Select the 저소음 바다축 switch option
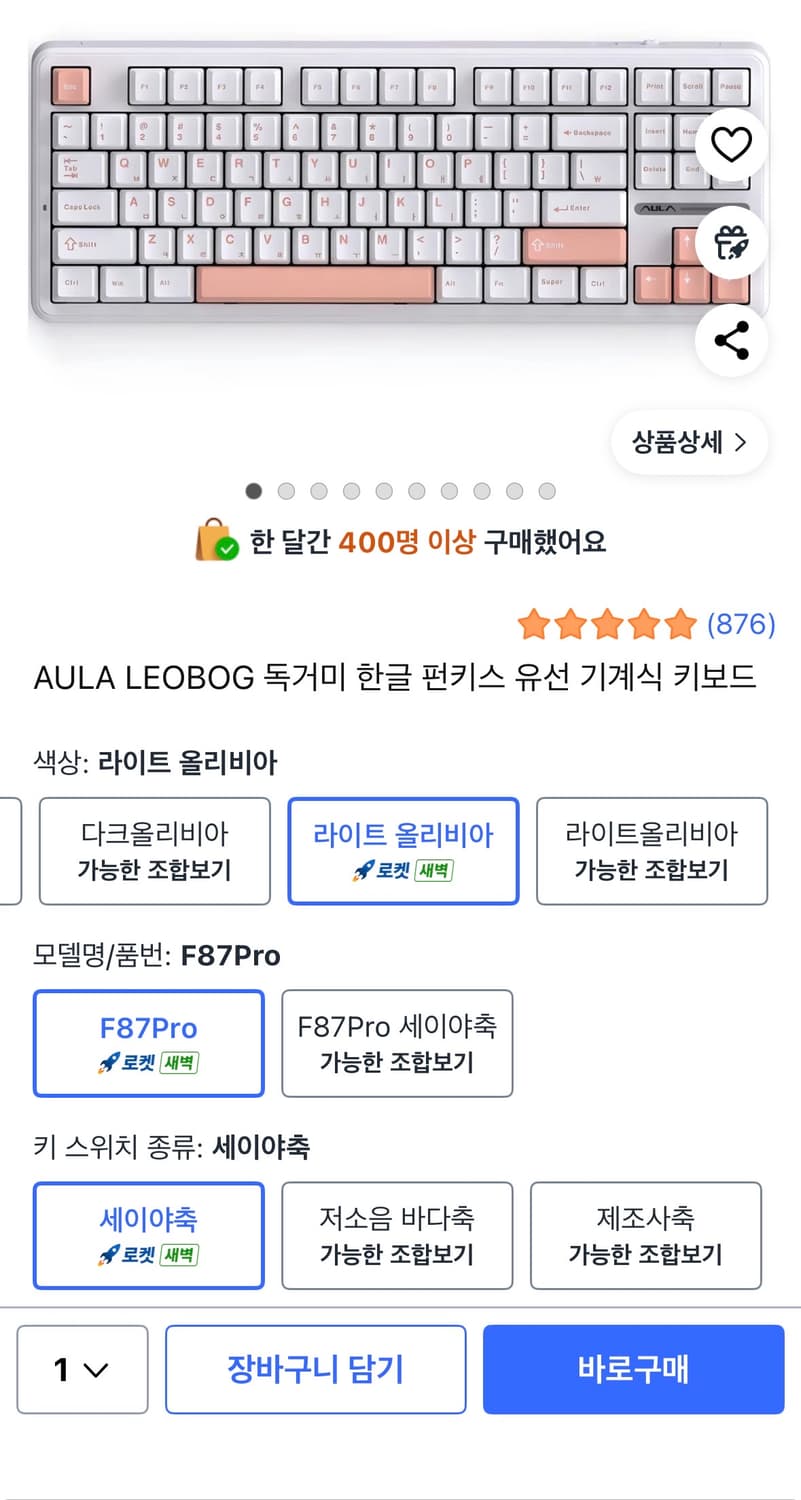The image size is (801, 1500). (x=397, y=1235)
